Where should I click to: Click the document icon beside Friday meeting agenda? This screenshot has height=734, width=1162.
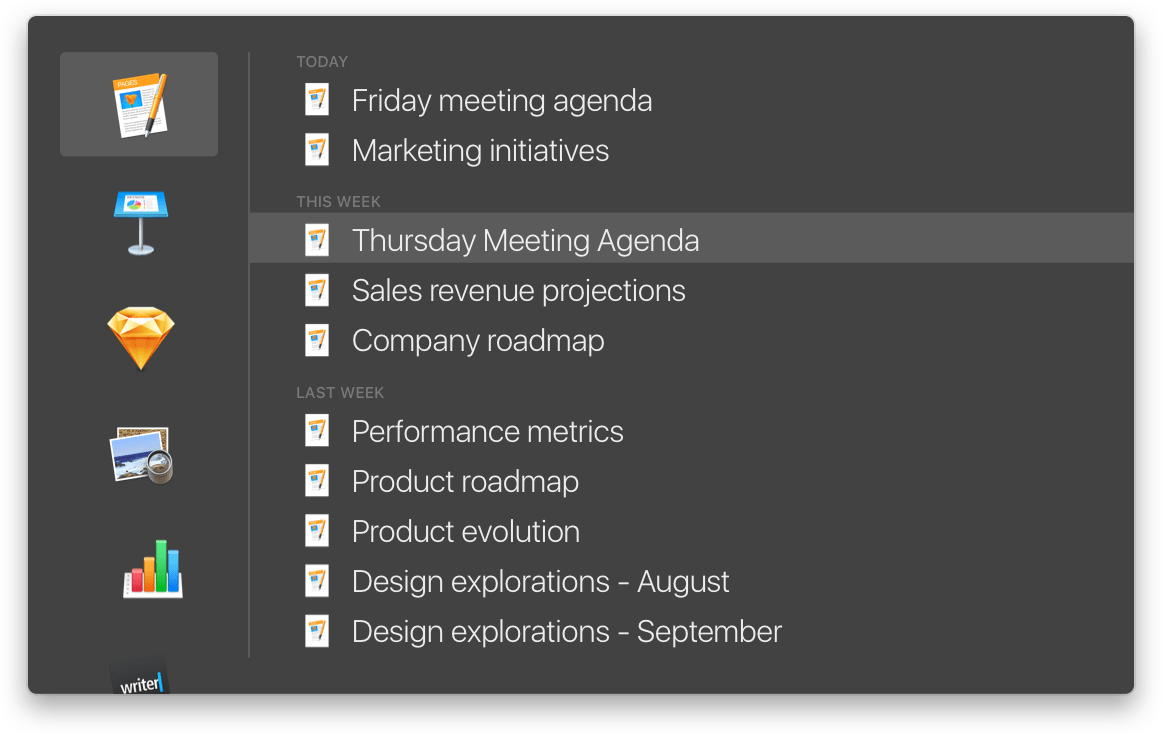317,99
